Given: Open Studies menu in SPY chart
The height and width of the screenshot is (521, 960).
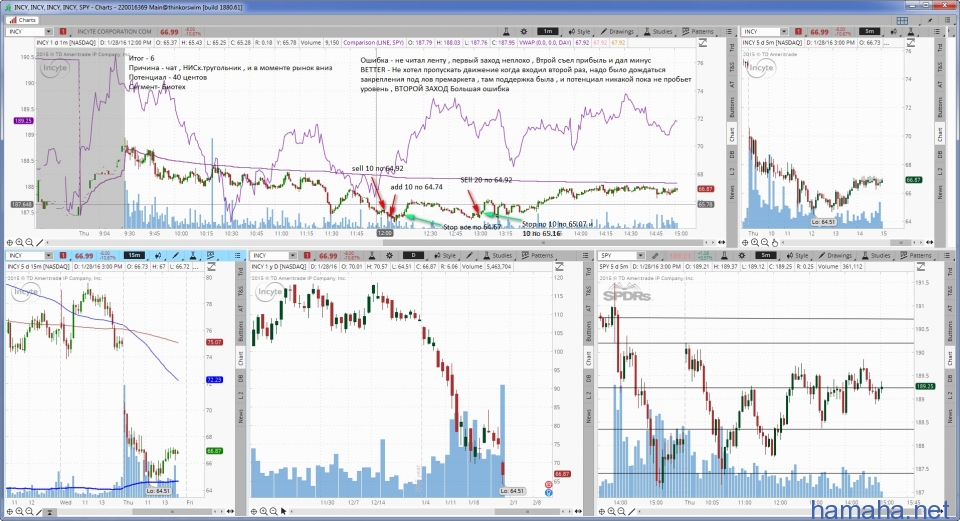Looking at the screenshot, I should click(x=876, y=255).
